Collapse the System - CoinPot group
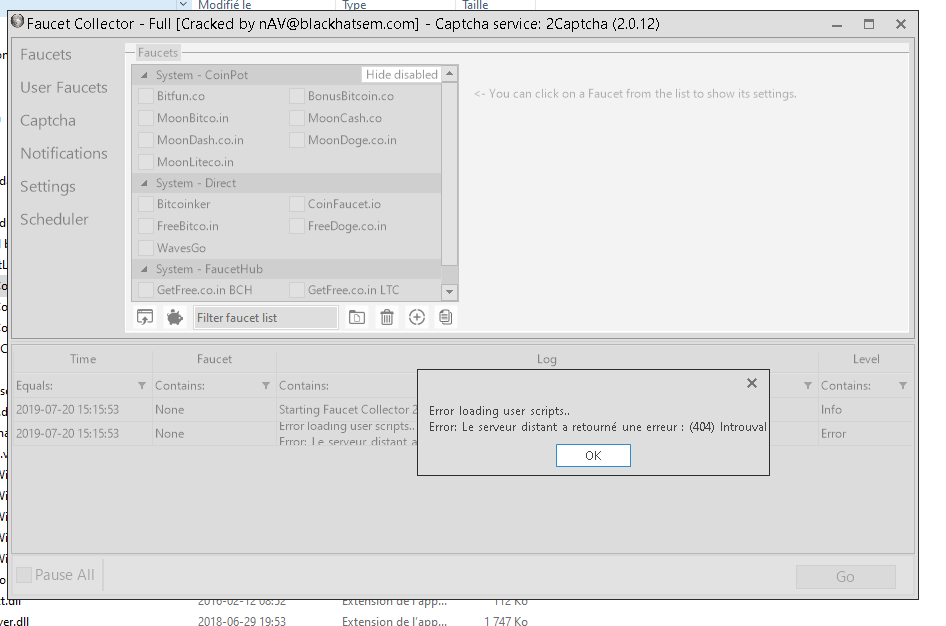Screen dimensions: 946x626 pos(144,75)
